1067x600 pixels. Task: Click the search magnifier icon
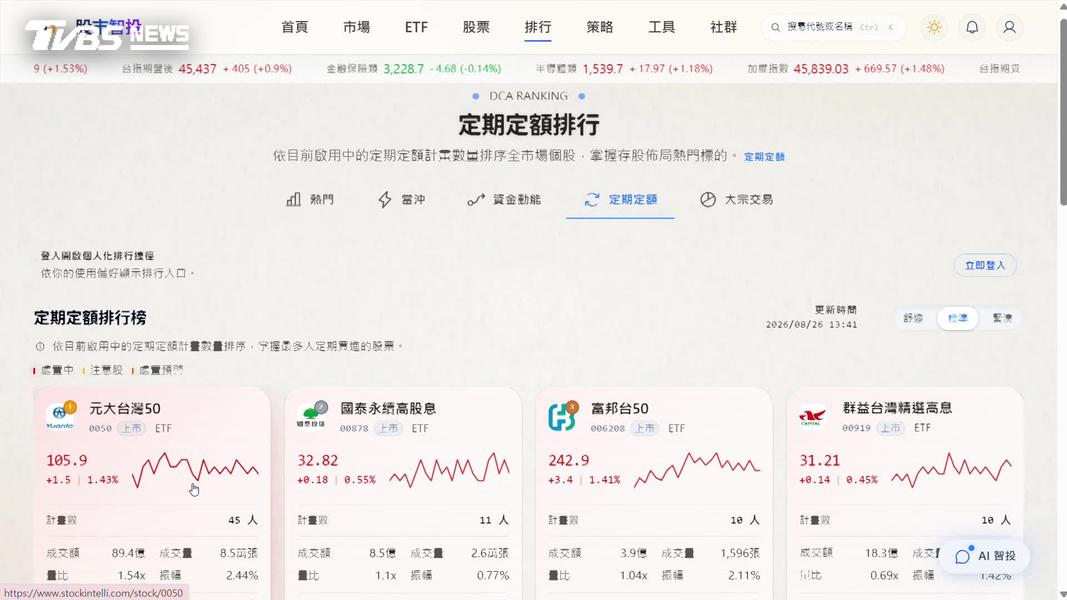coord(775,27)
